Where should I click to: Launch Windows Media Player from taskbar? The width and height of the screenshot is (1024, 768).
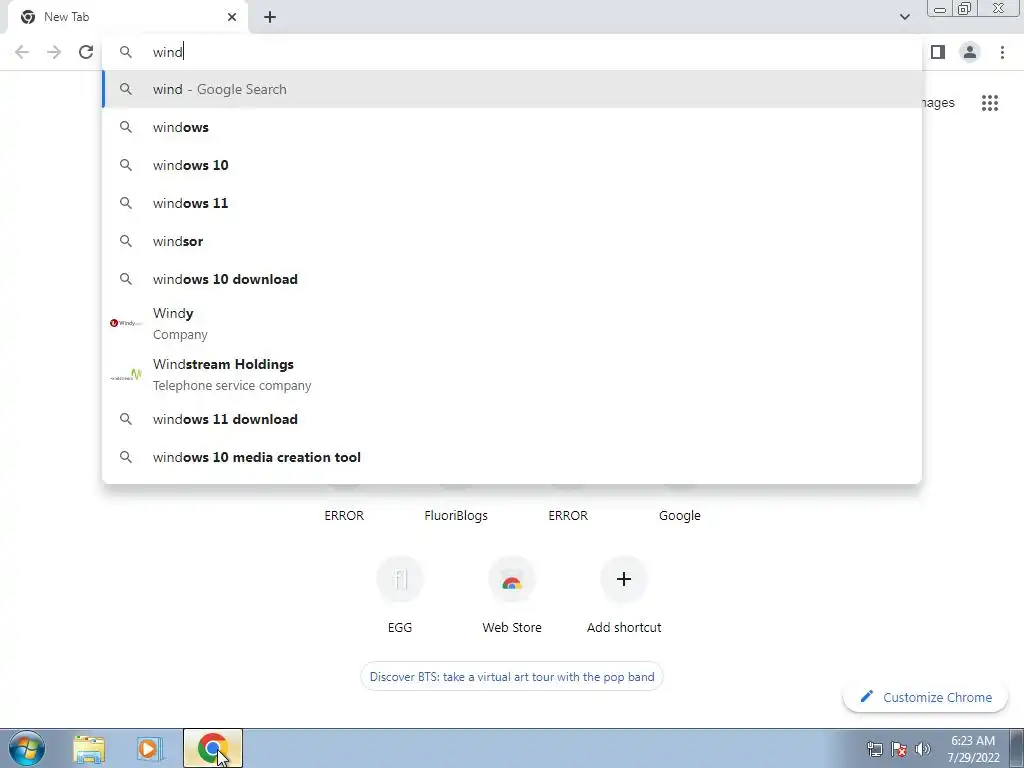(x=149, y=748)
